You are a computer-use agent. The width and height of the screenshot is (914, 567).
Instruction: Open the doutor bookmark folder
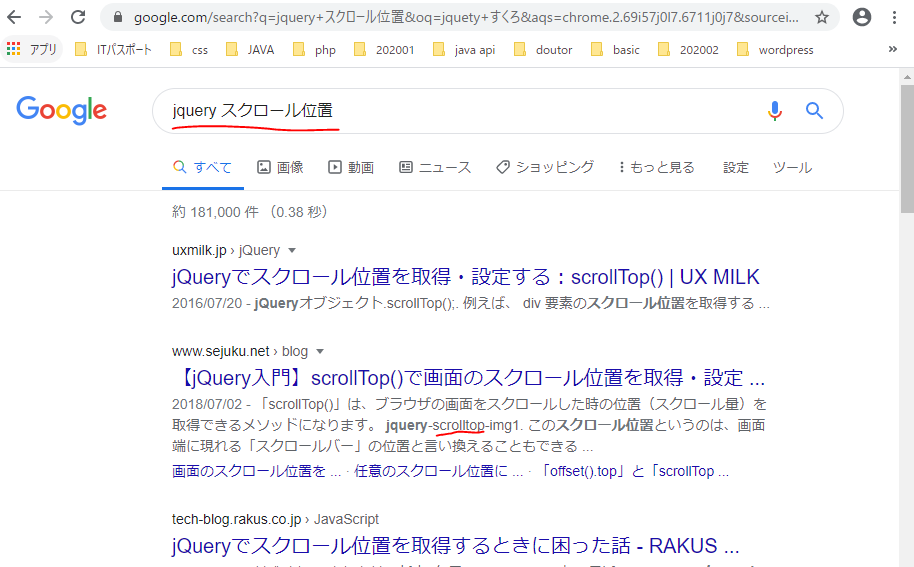tap(543, 50)
